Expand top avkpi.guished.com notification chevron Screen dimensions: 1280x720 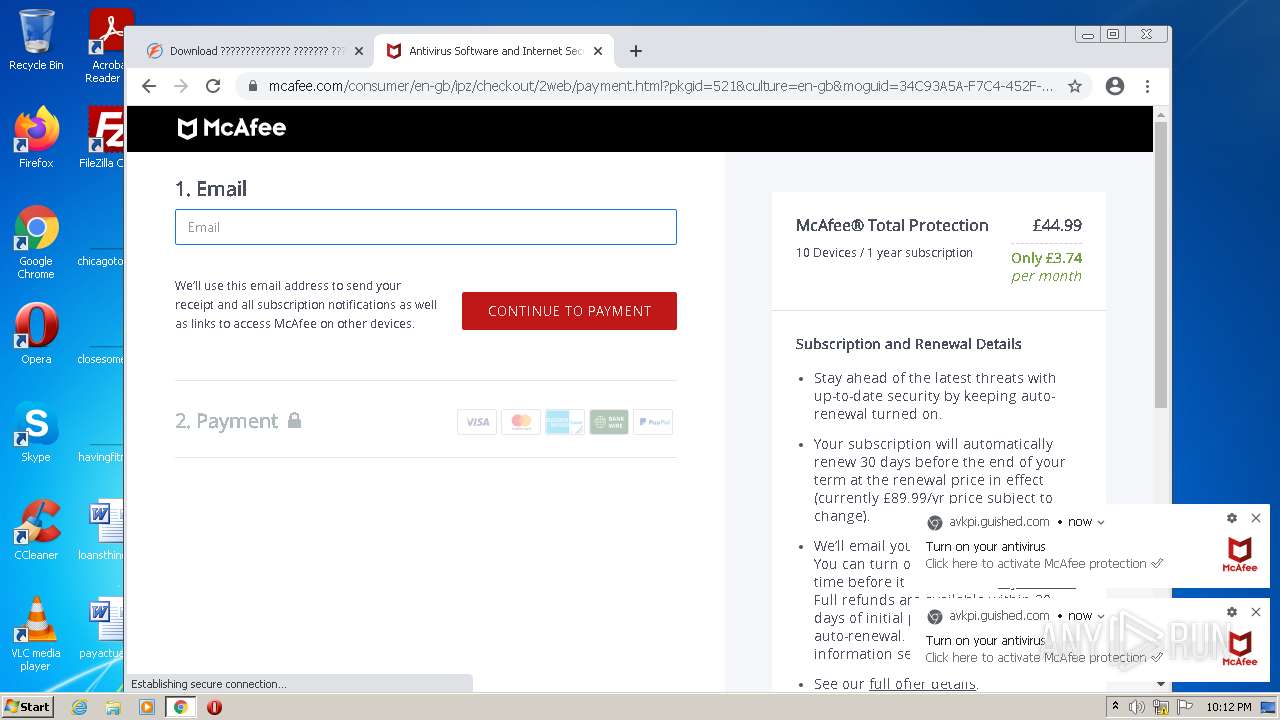1101,522
